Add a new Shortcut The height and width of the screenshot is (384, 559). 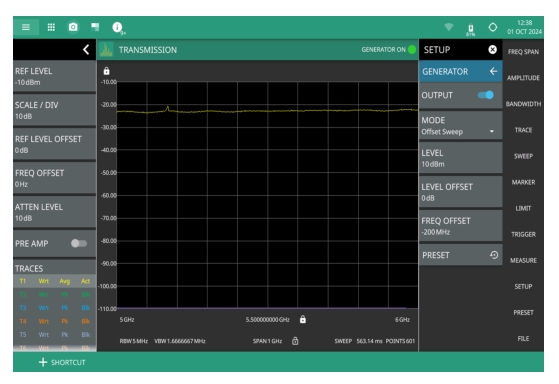tap(62, 362)
